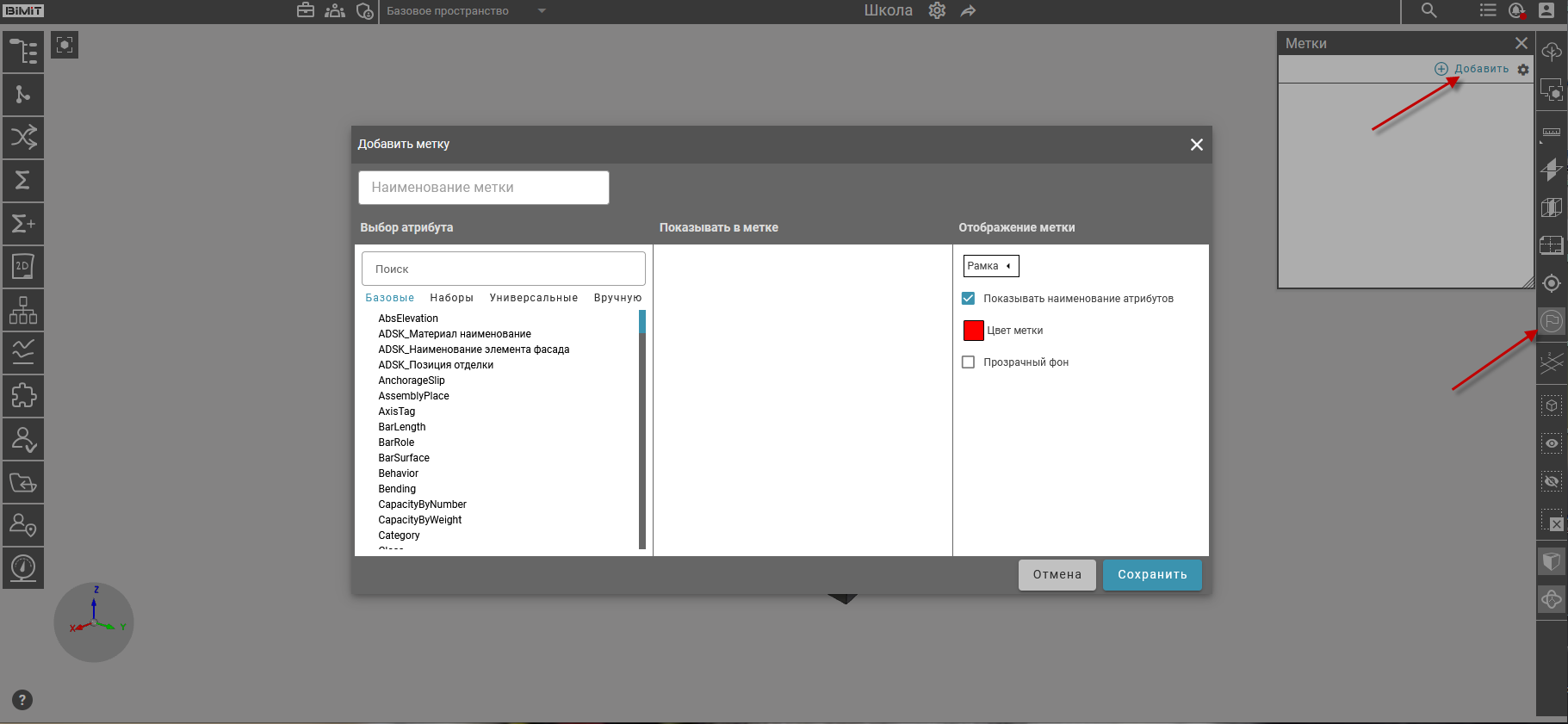Open the 'Рамка' display style dropdown

pos(990,266)
